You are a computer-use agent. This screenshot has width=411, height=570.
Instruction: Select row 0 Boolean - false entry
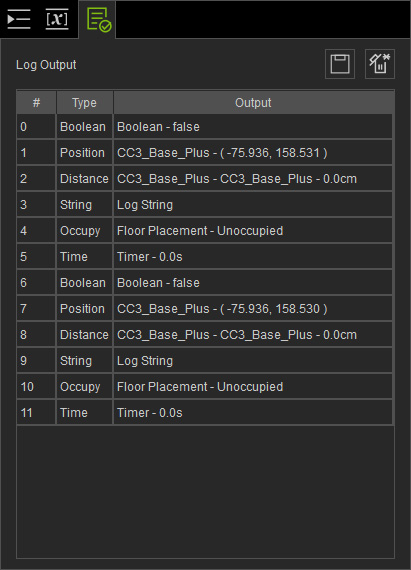pyautogui.click(x=205, y=127)
